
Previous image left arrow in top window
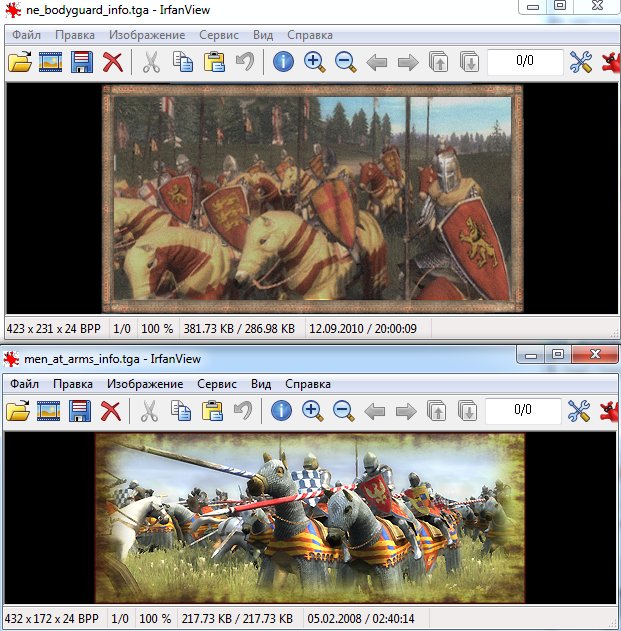point(377,63)
